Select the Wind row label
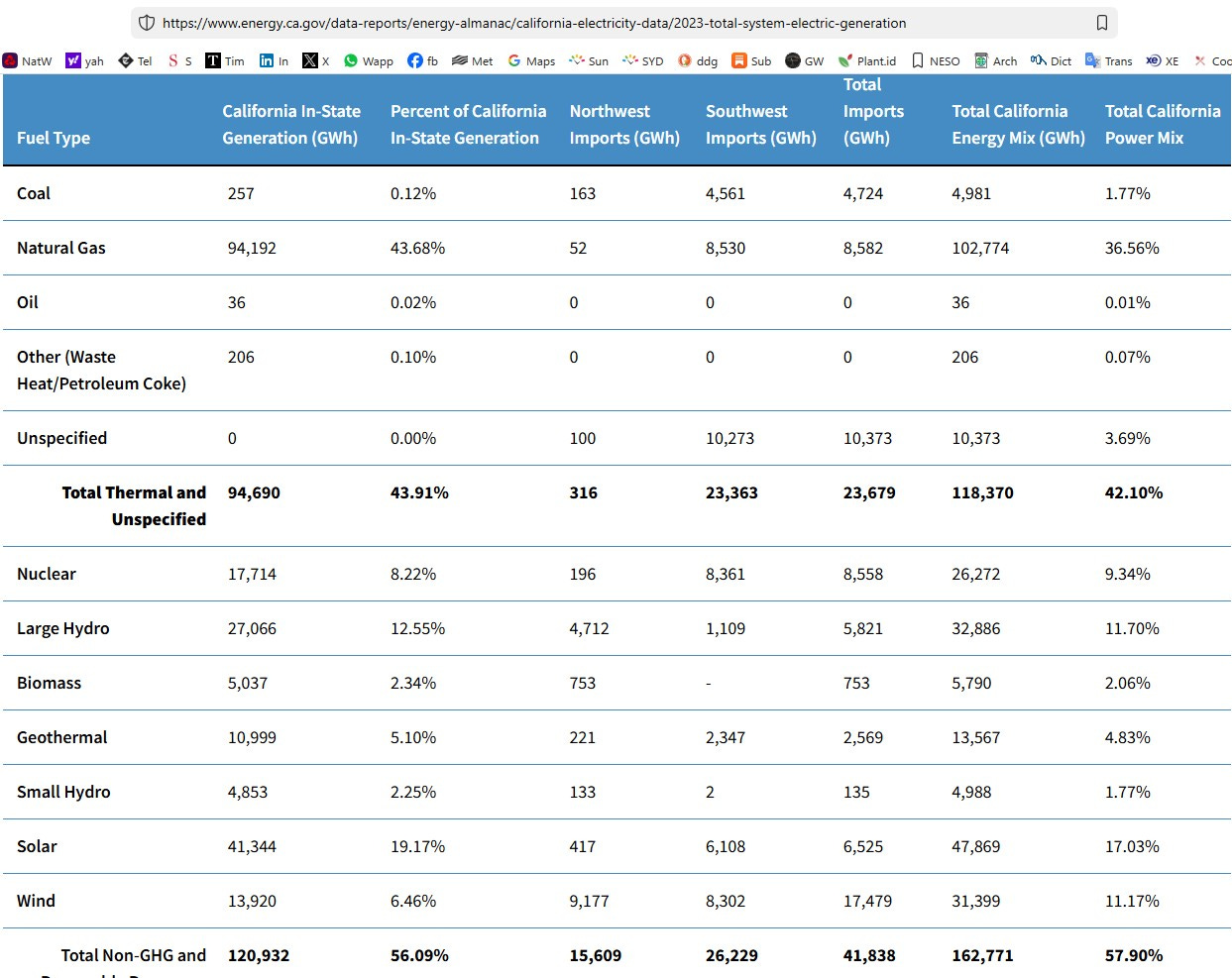This screenshot has width=1232, height=978. (36, 901)
